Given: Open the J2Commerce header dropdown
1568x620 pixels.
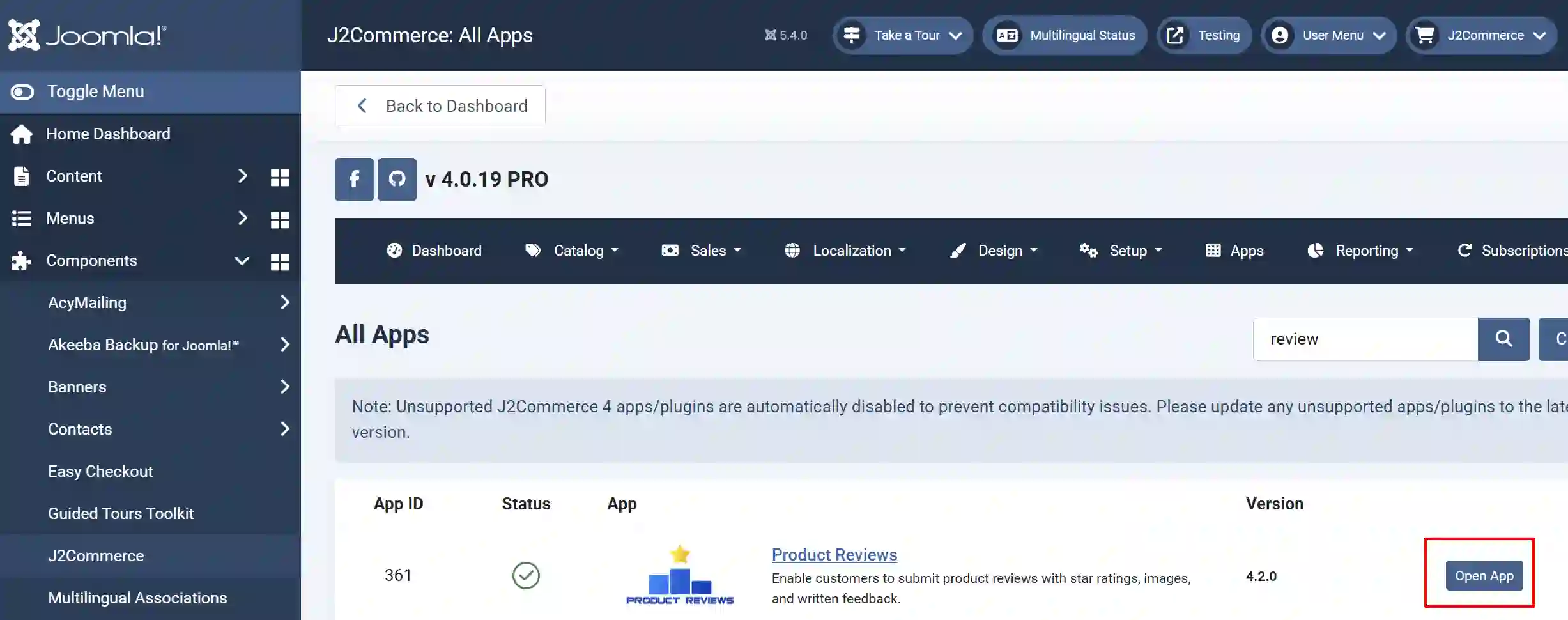Looking at the screenshot, I should click(1482, 35).
